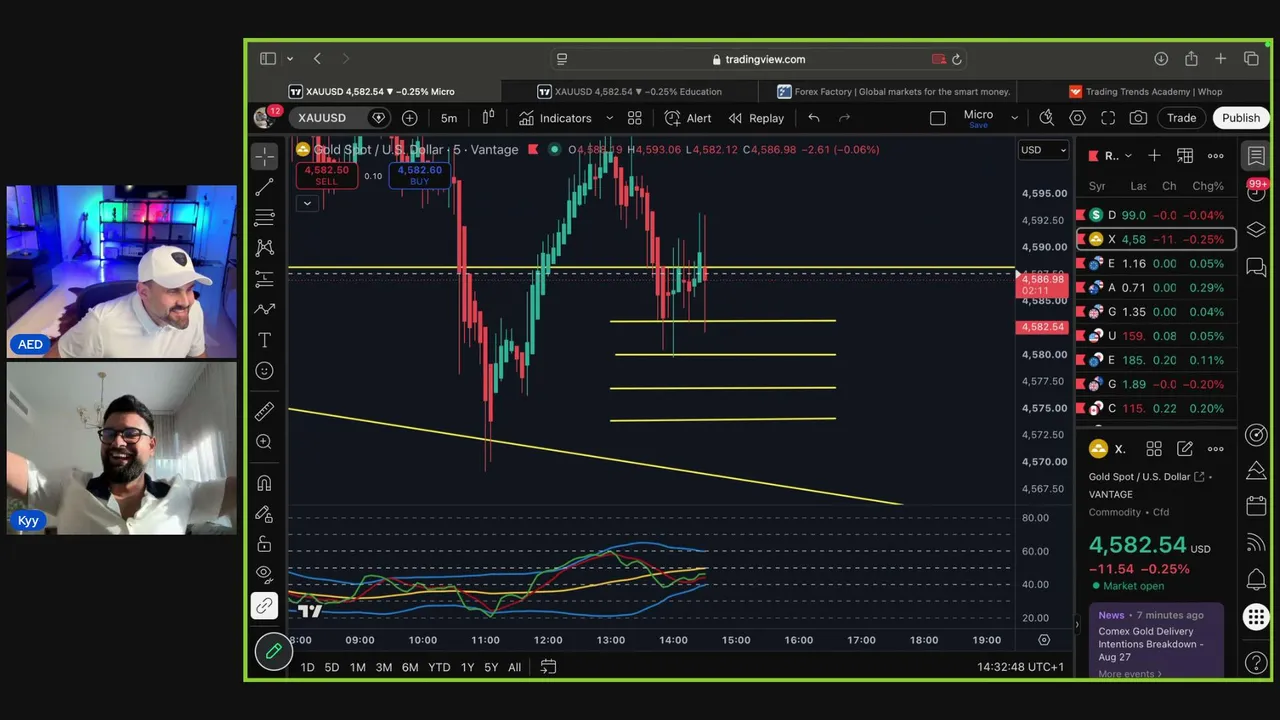Undo the last chart action
The height and width of the screenshot is (720, 1280).
814,118
